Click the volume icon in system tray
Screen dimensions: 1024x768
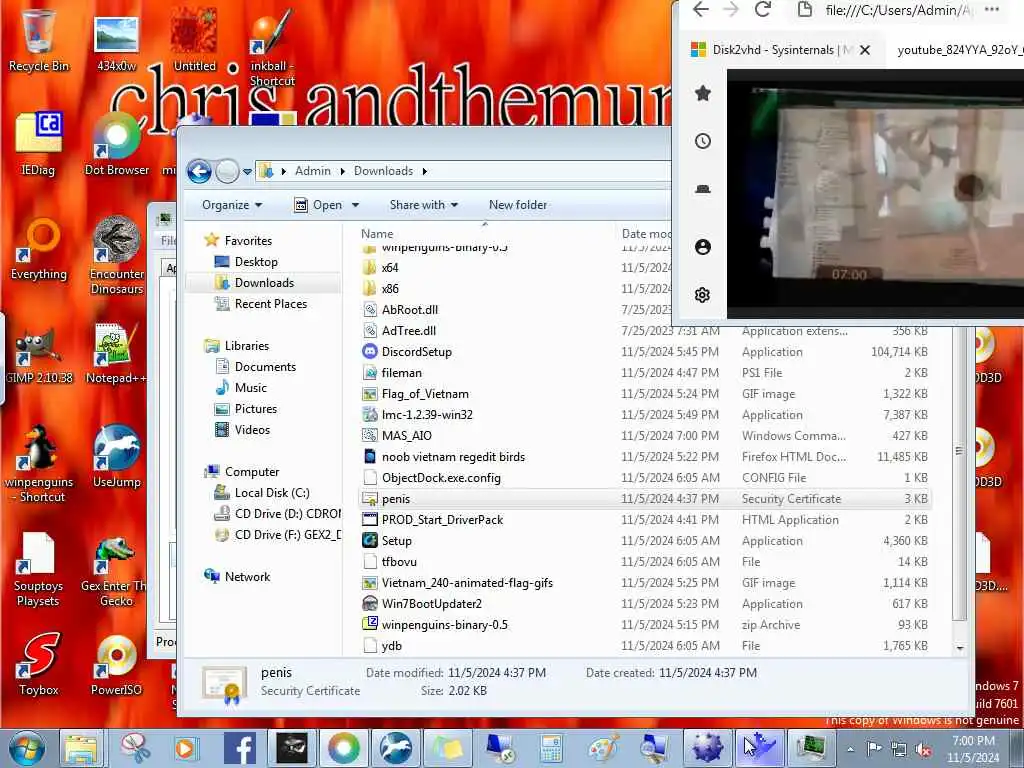click(923, 749)
